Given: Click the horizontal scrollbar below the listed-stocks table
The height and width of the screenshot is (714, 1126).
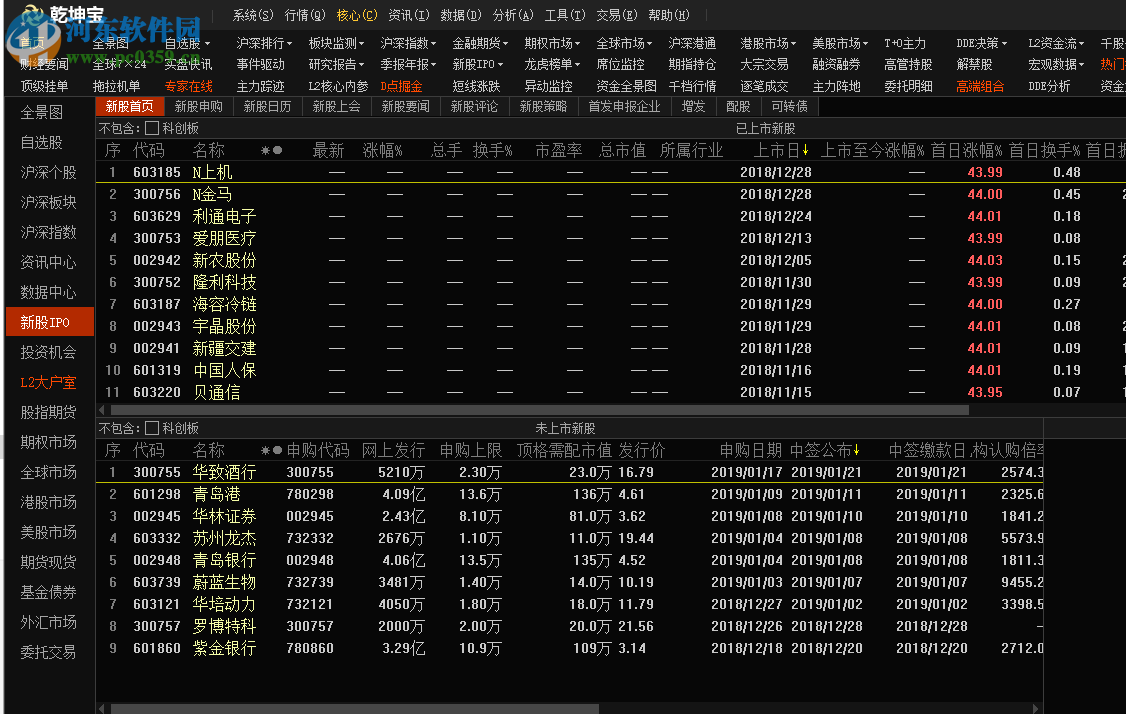Looking at the screenshot, I should coord(500,409).
